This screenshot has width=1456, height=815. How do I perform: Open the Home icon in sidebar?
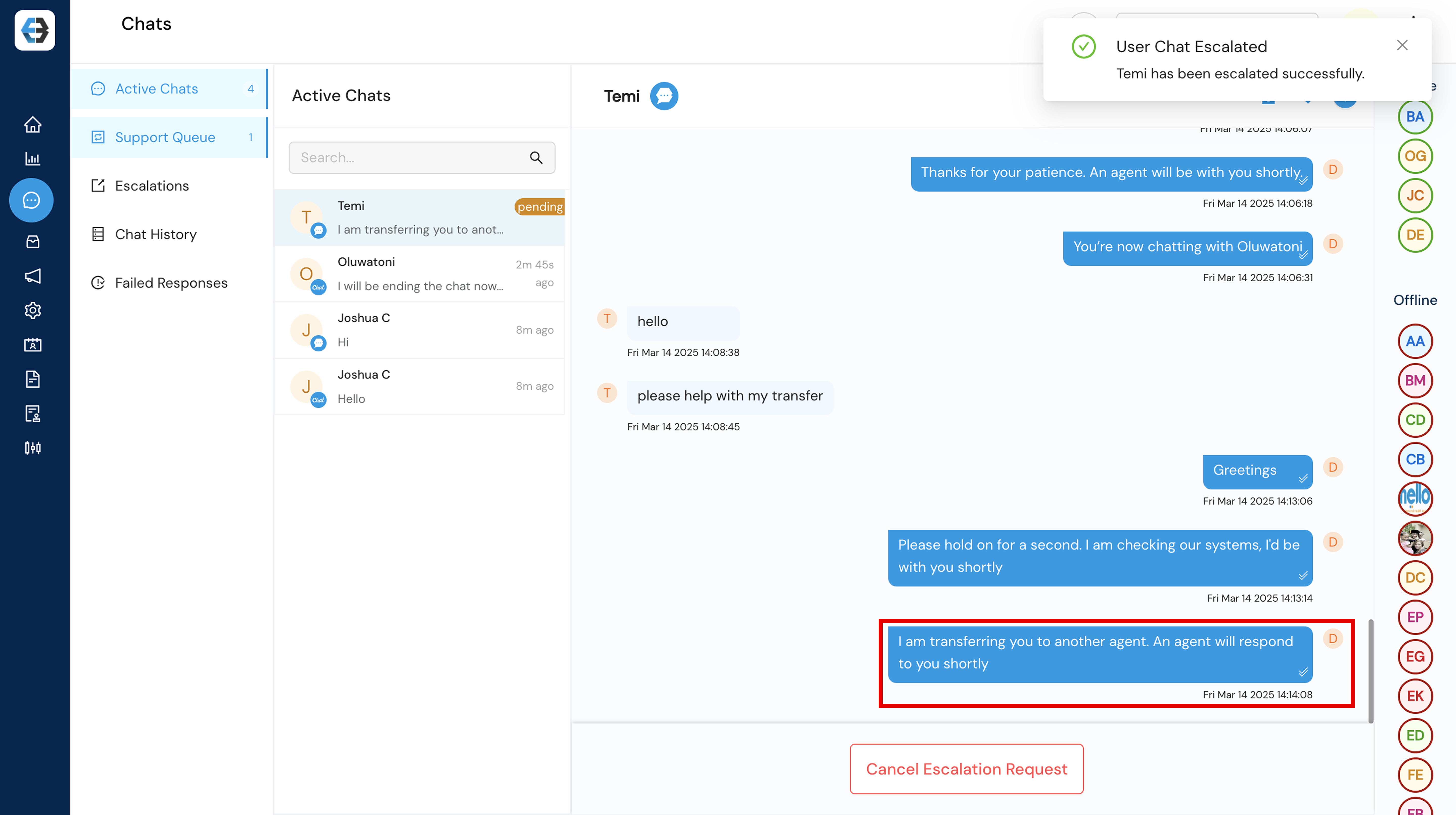tap(33, 124)
